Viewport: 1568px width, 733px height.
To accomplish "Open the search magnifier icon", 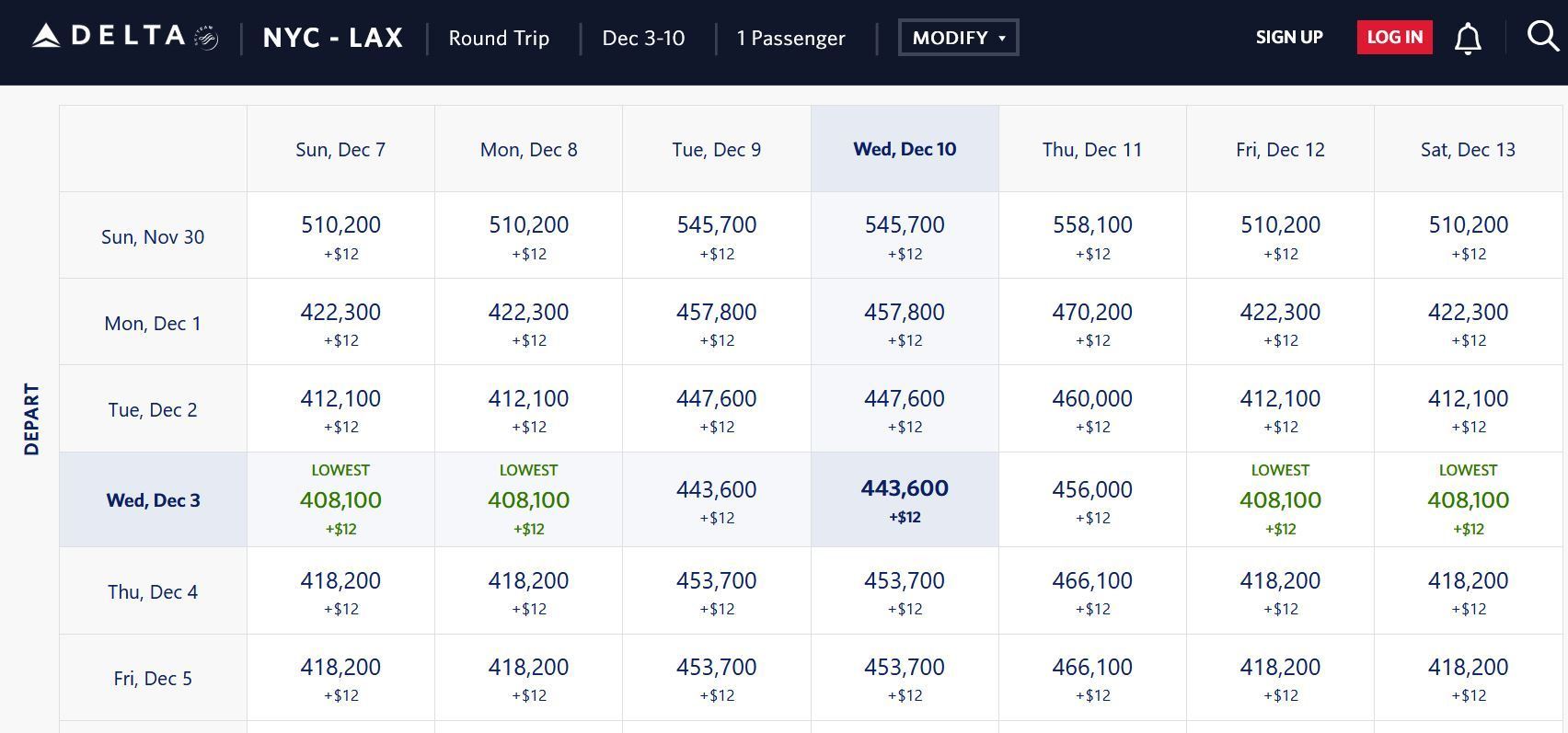I will tap(1542, 37).
